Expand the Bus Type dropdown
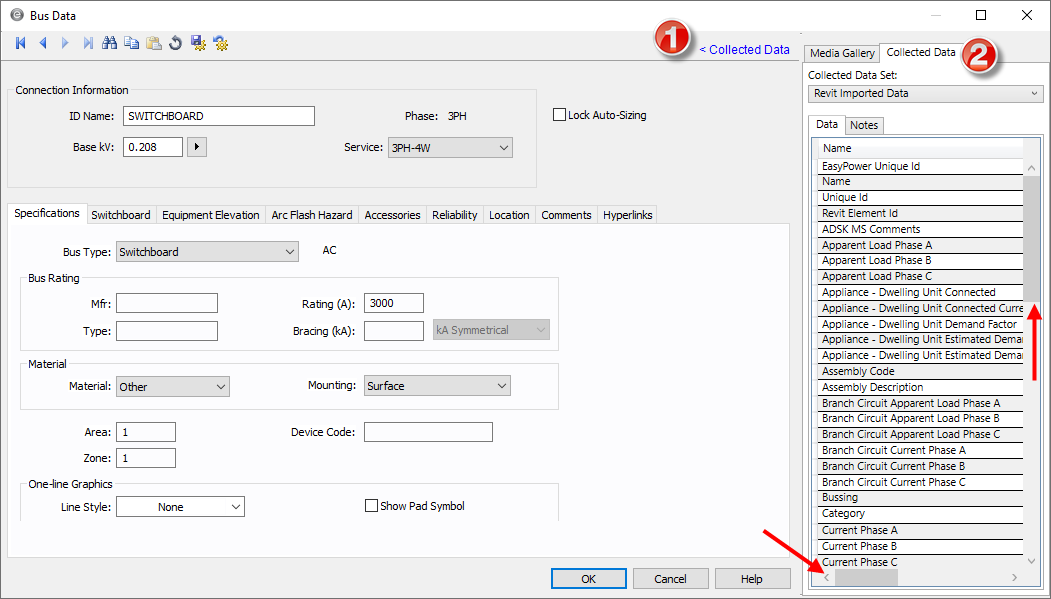Screen dimensions: 1051x599 pos(207,252)
